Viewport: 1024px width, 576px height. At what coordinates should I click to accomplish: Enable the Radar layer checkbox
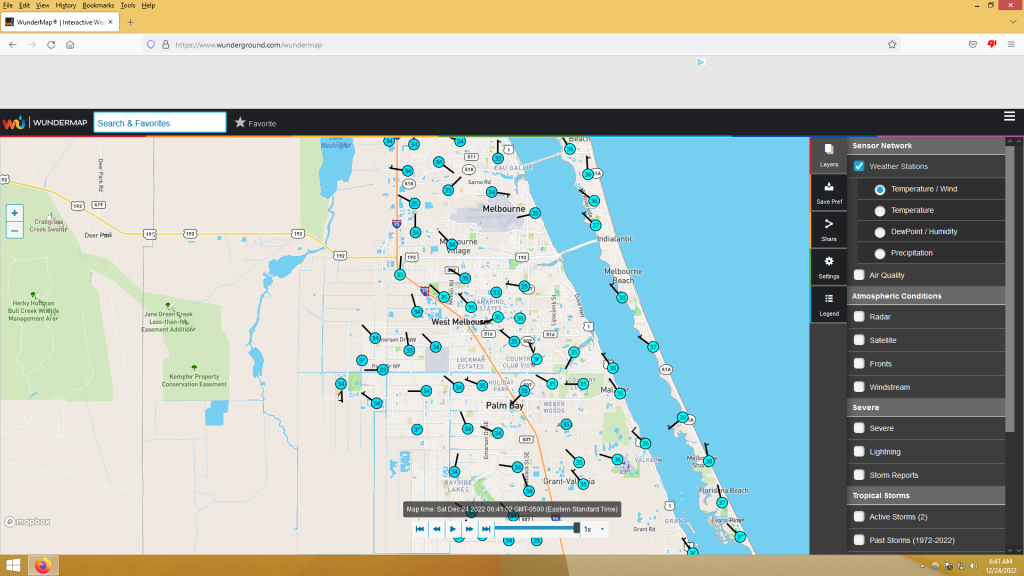click(x=859, y=317)
